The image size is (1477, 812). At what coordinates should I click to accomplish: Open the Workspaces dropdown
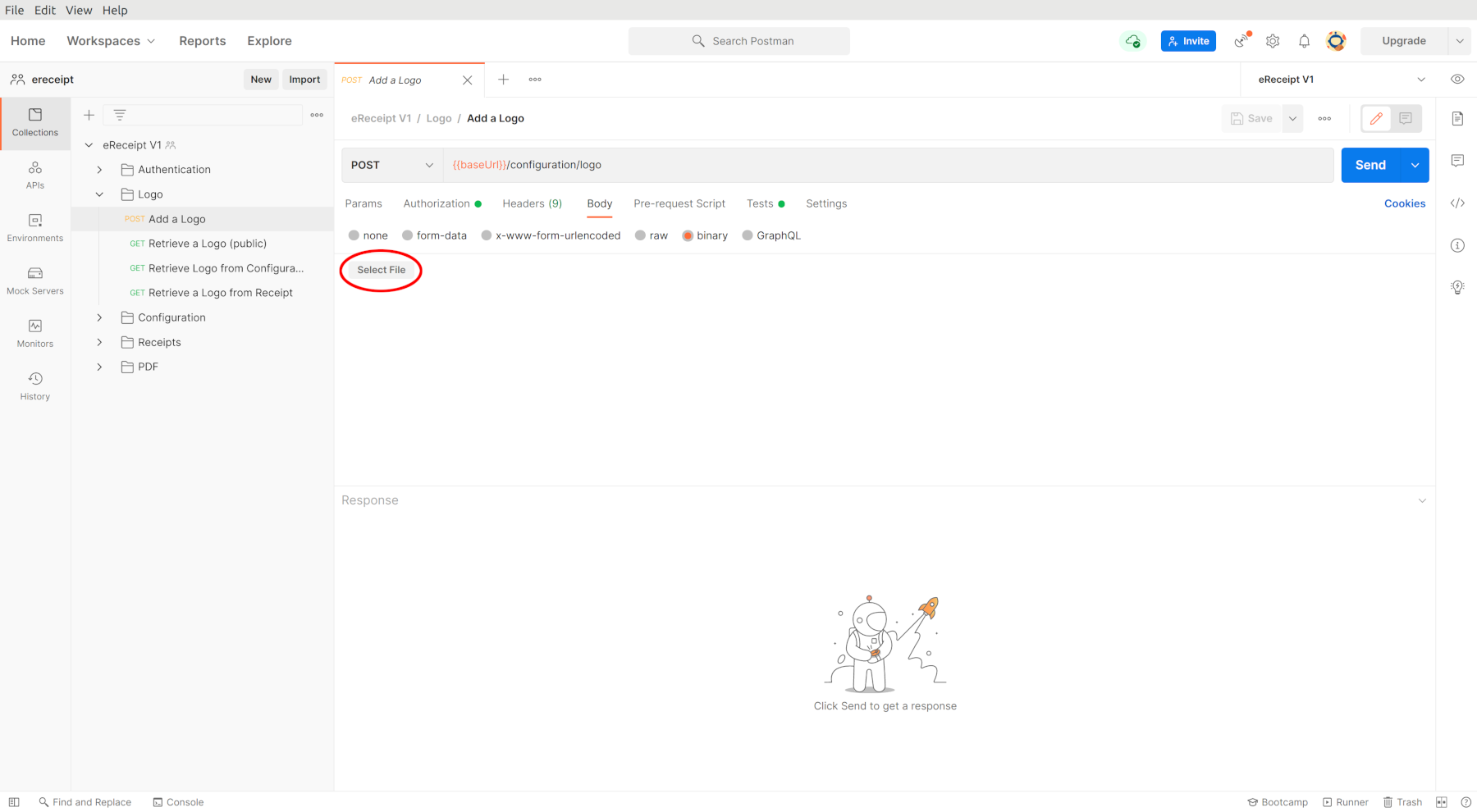pyautogui.click(x=111, y=41)
